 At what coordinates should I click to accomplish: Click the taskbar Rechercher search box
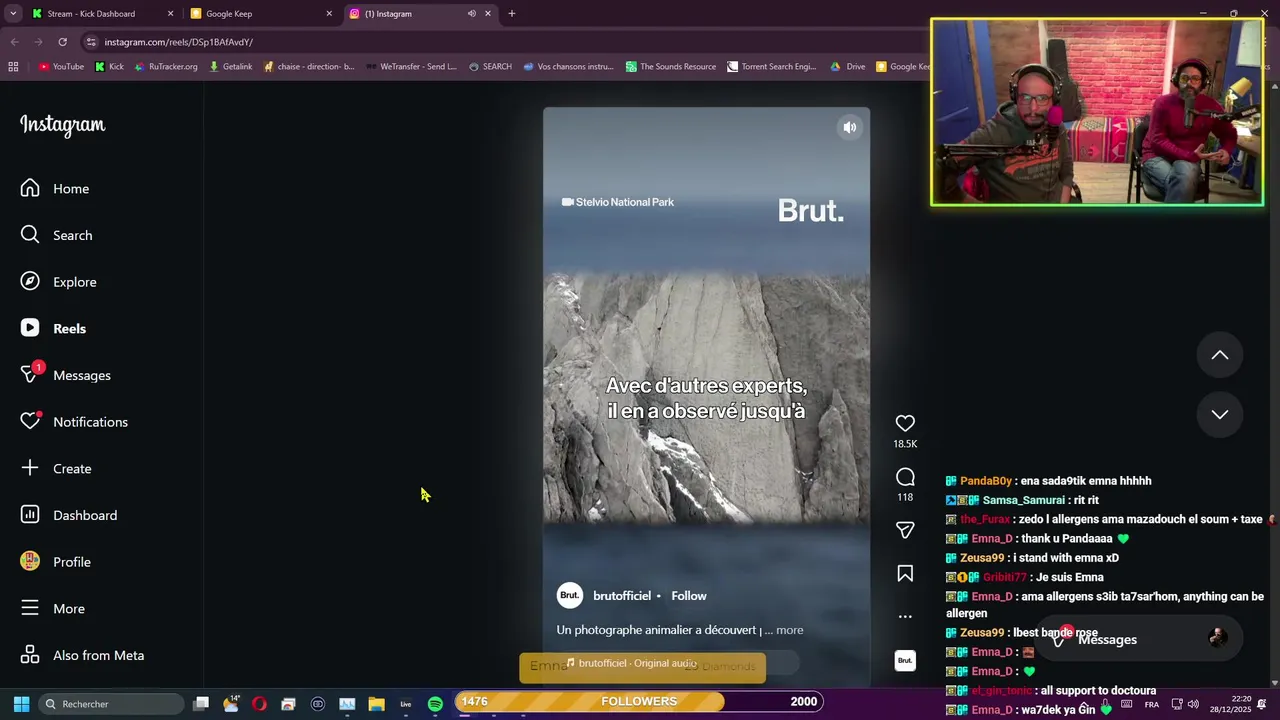tap(112, 704)
